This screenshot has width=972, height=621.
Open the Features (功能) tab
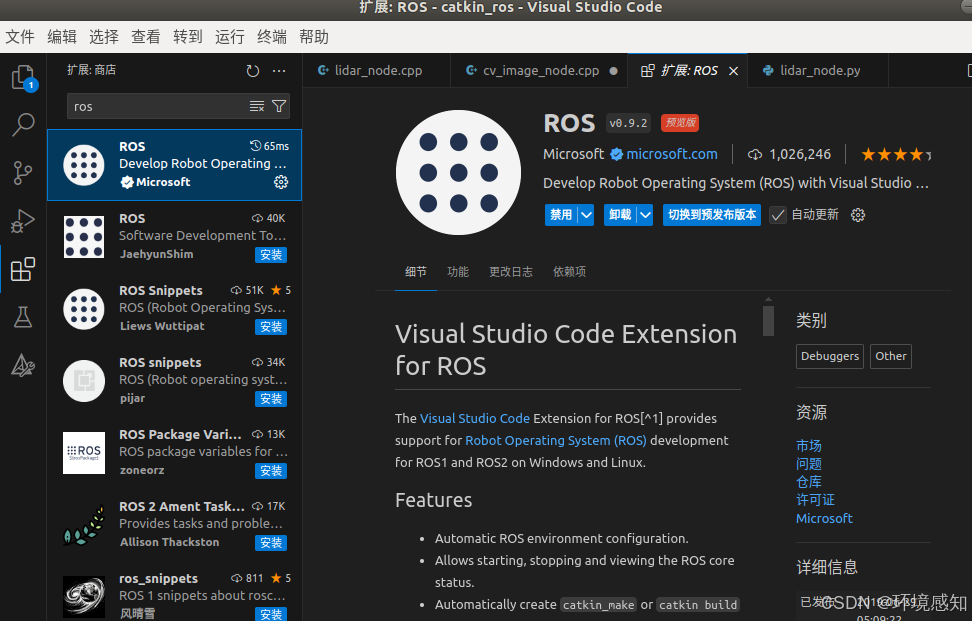point(458,271)
